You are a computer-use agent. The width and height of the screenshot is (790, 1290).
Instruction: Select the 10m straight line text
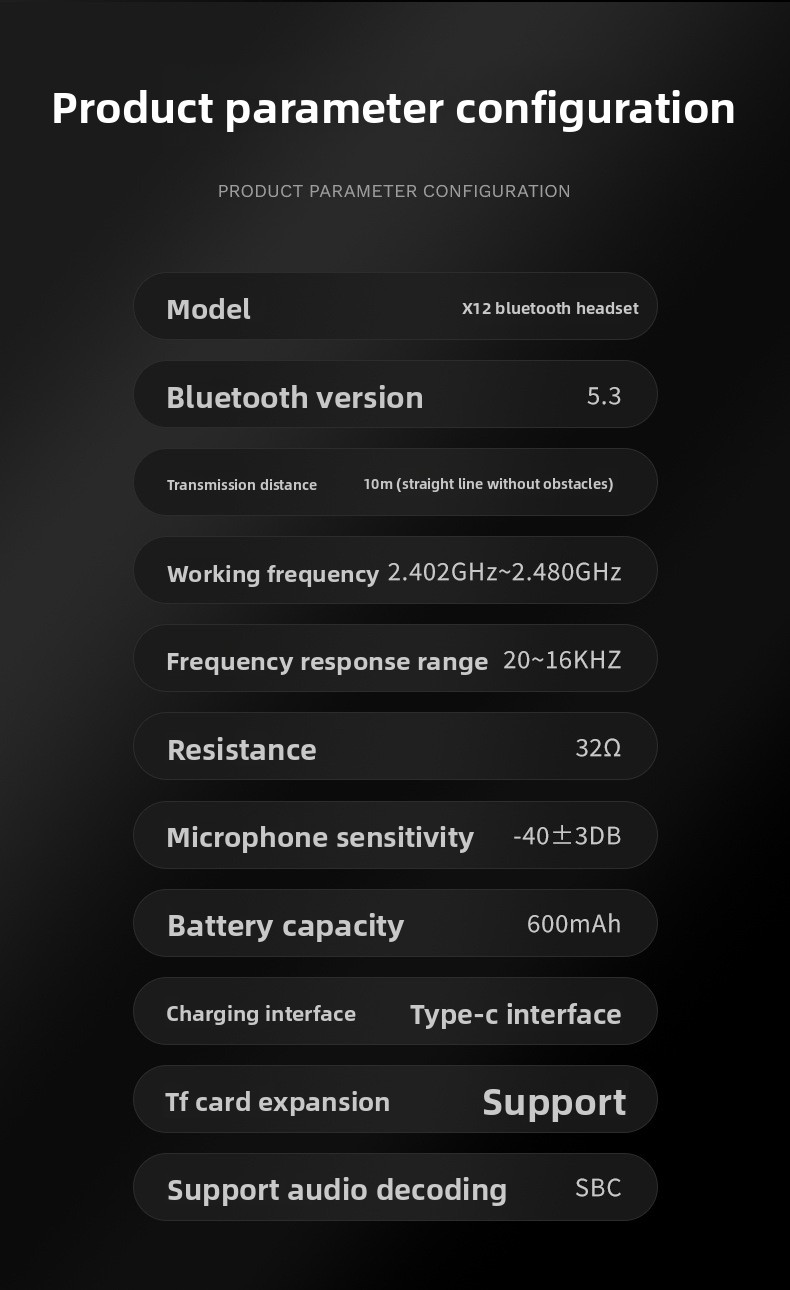click(488, 484)
